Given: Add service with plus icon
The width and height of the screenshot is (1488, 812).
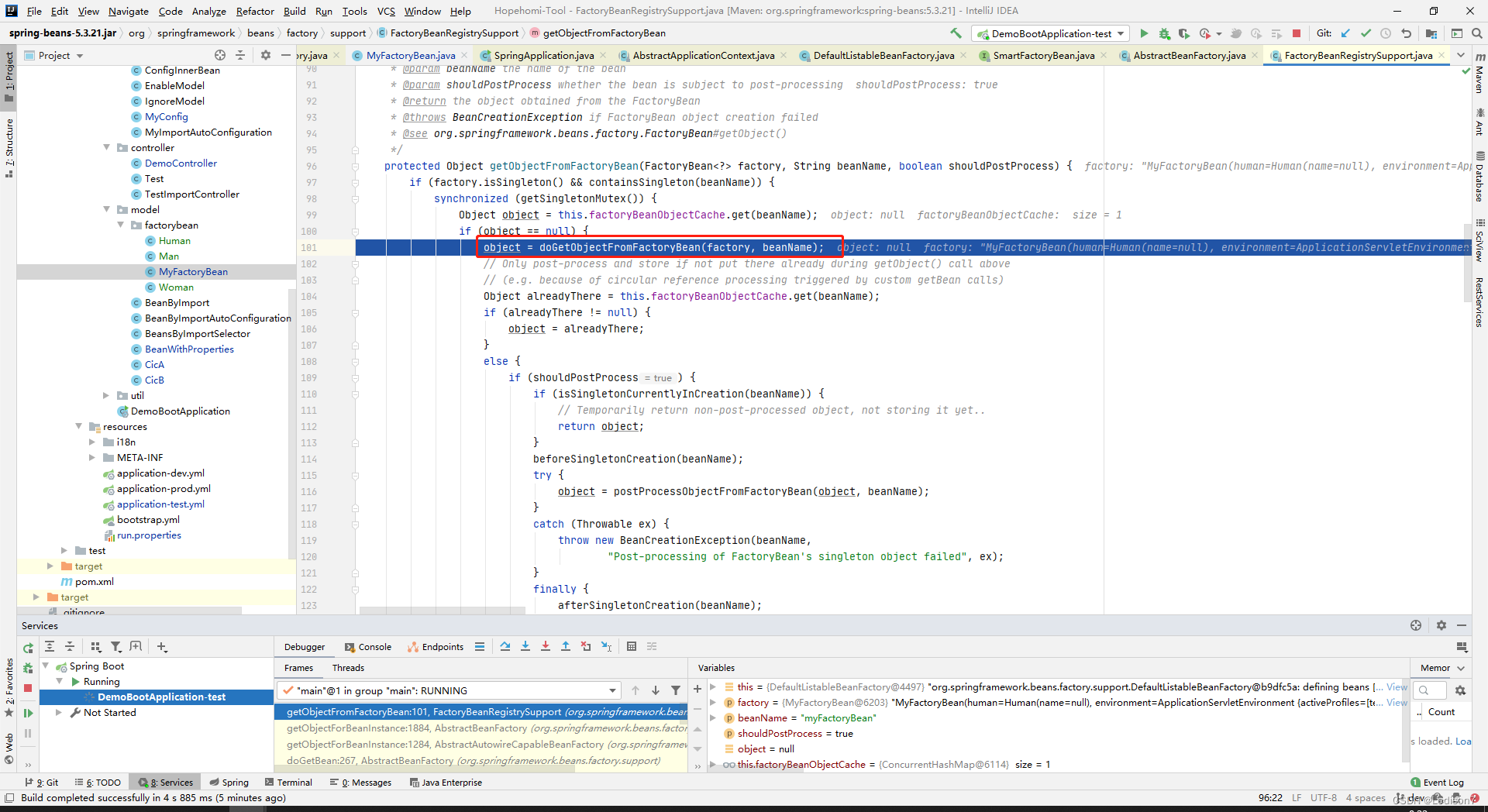Looking at the screenshot, I should point(162,646).
